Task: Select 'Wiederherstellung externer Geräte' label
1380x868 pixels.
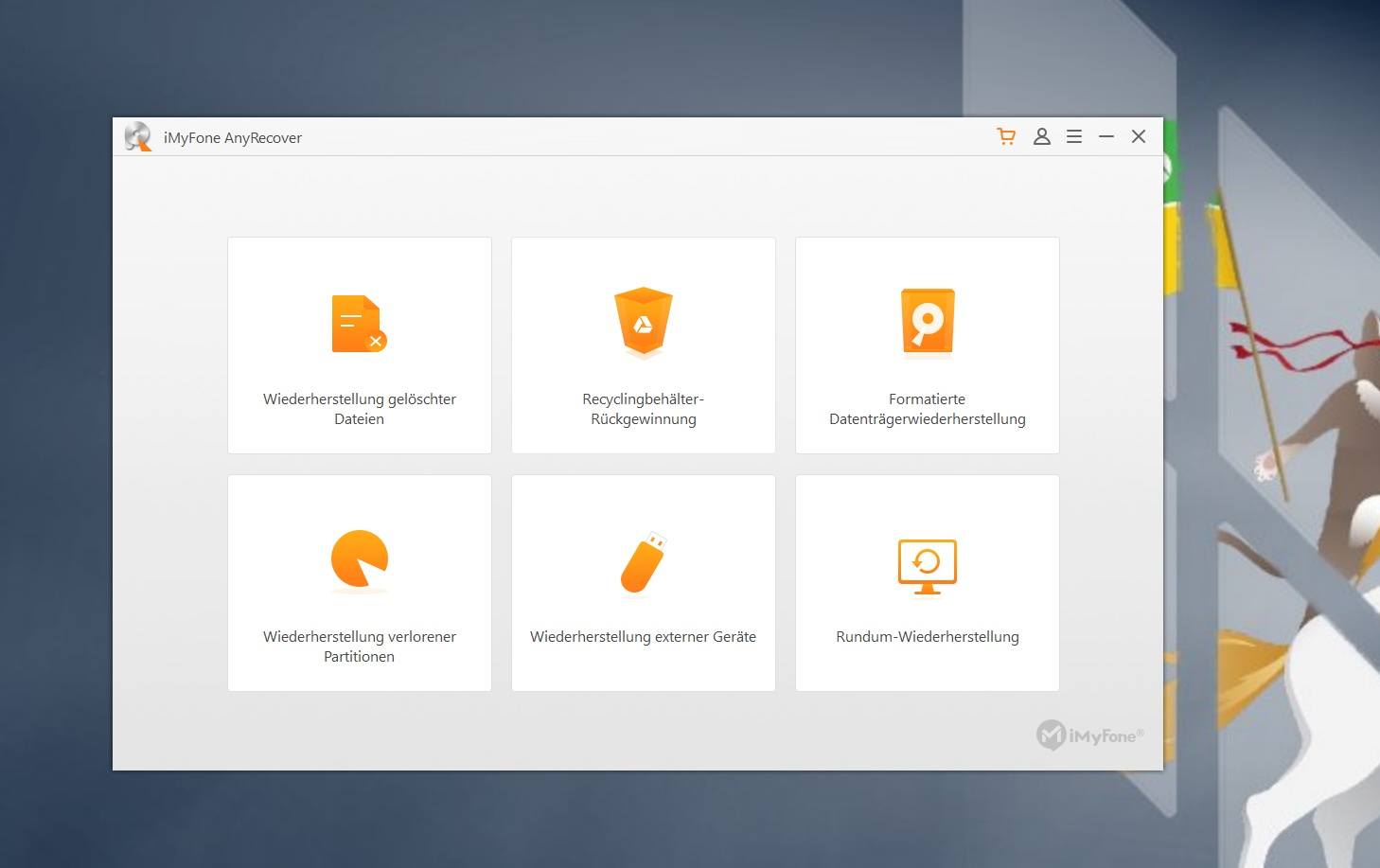Action: pos(644,636)
